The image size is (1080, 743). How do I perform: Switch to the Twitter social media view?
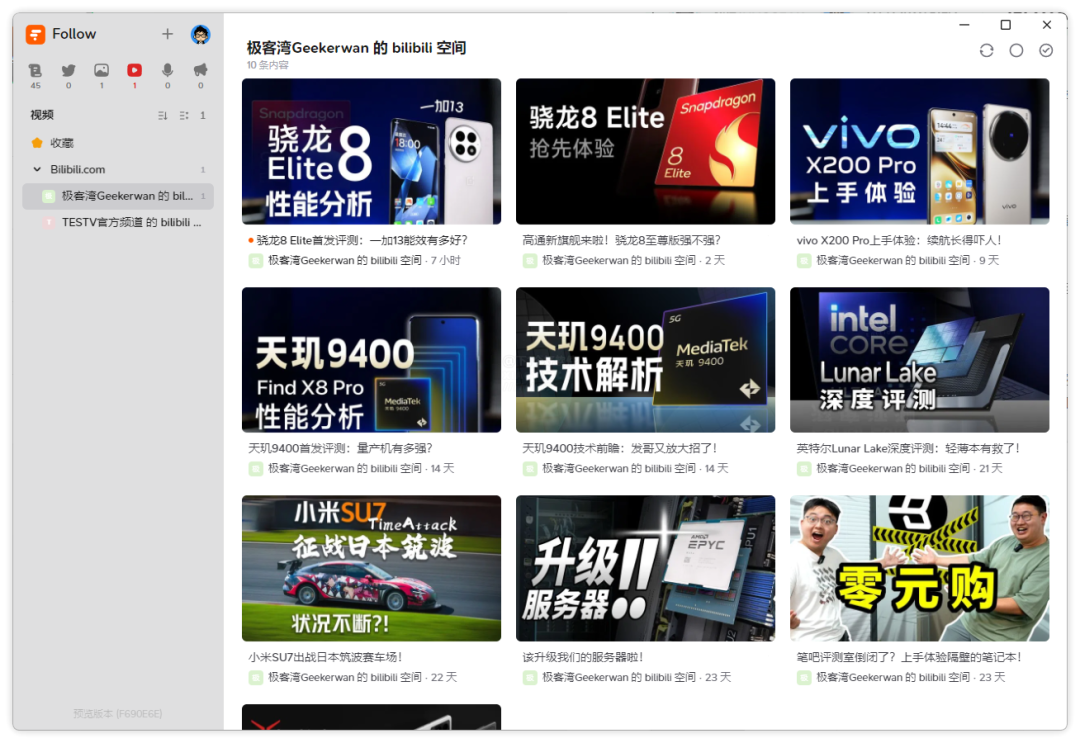(x=68, y=70)
